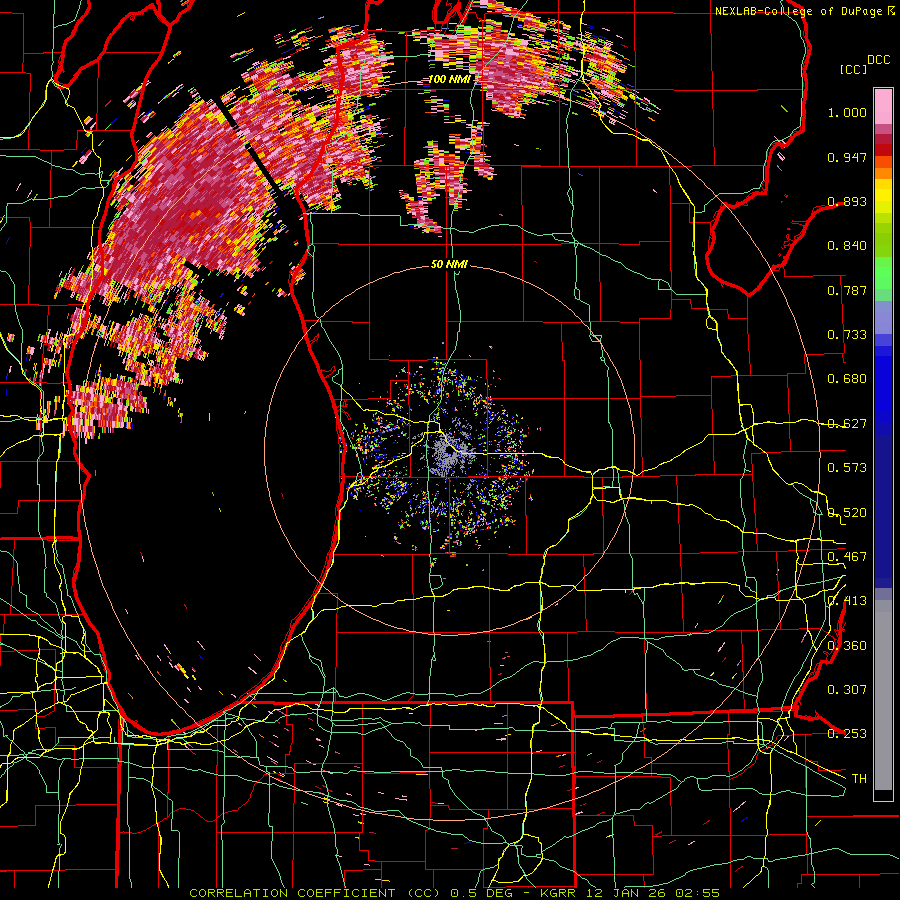Click the 0.787 color scale value
The height and width of the screenshot is (900, 900).
coord(847,290)
